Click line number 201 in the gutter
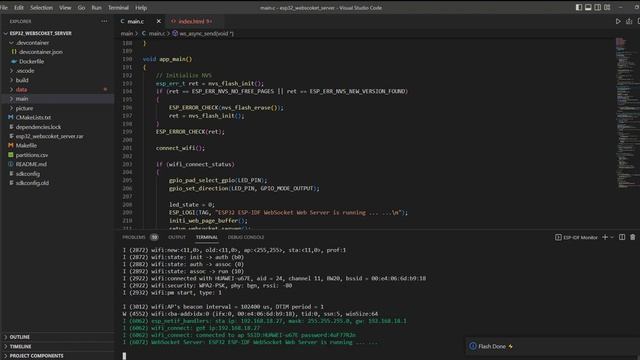 [x=127, y=148]
